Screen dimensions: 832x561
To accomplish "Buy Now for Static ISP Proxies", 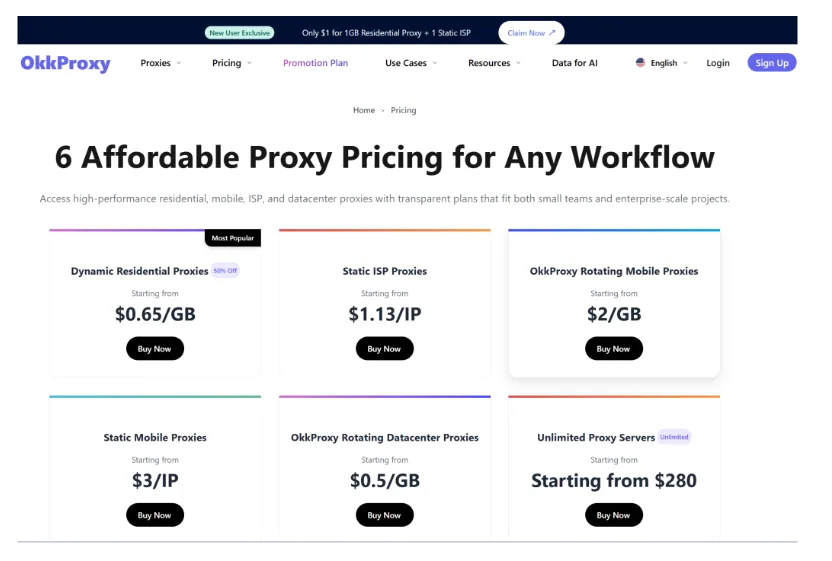I will point(384,349).
